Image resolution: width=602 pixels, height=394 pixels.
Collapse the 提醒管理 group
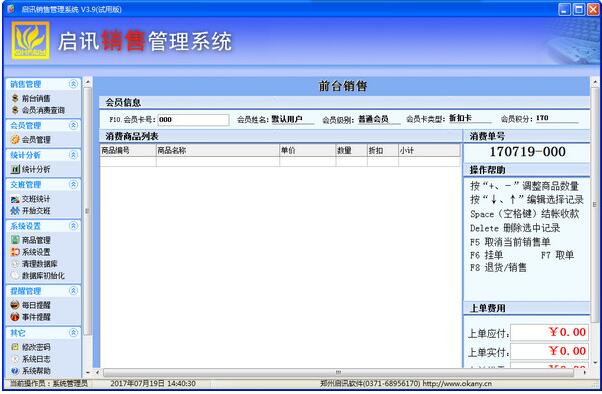73,291
